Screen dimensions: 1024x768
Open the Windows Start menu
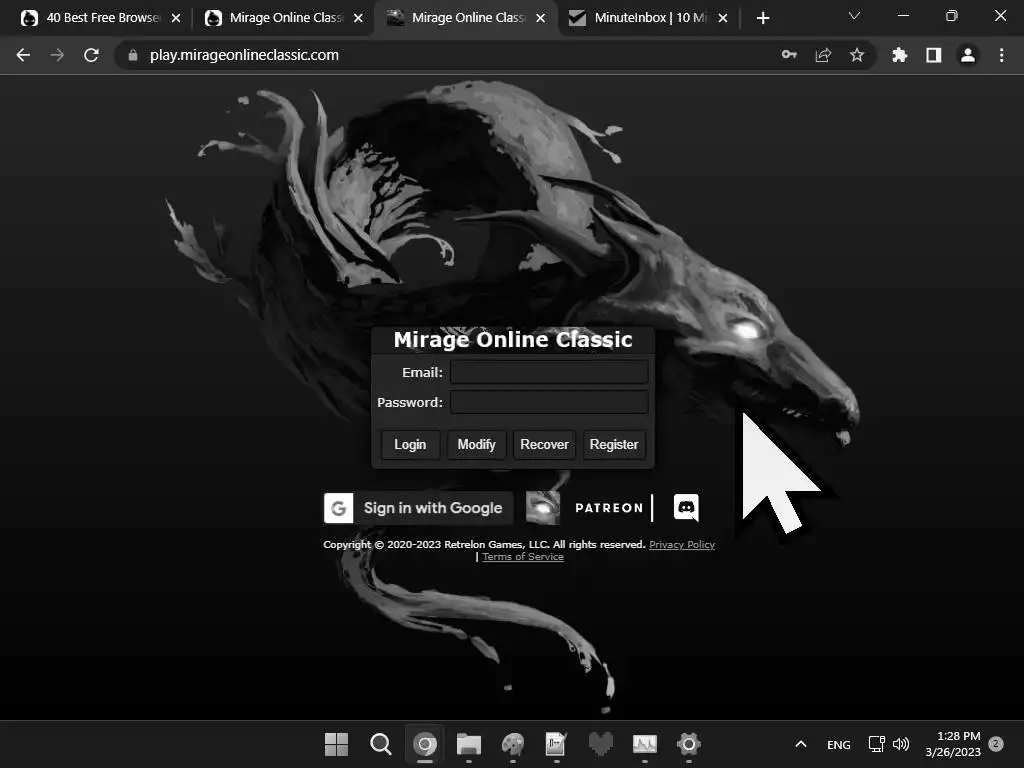coord(336,744)
